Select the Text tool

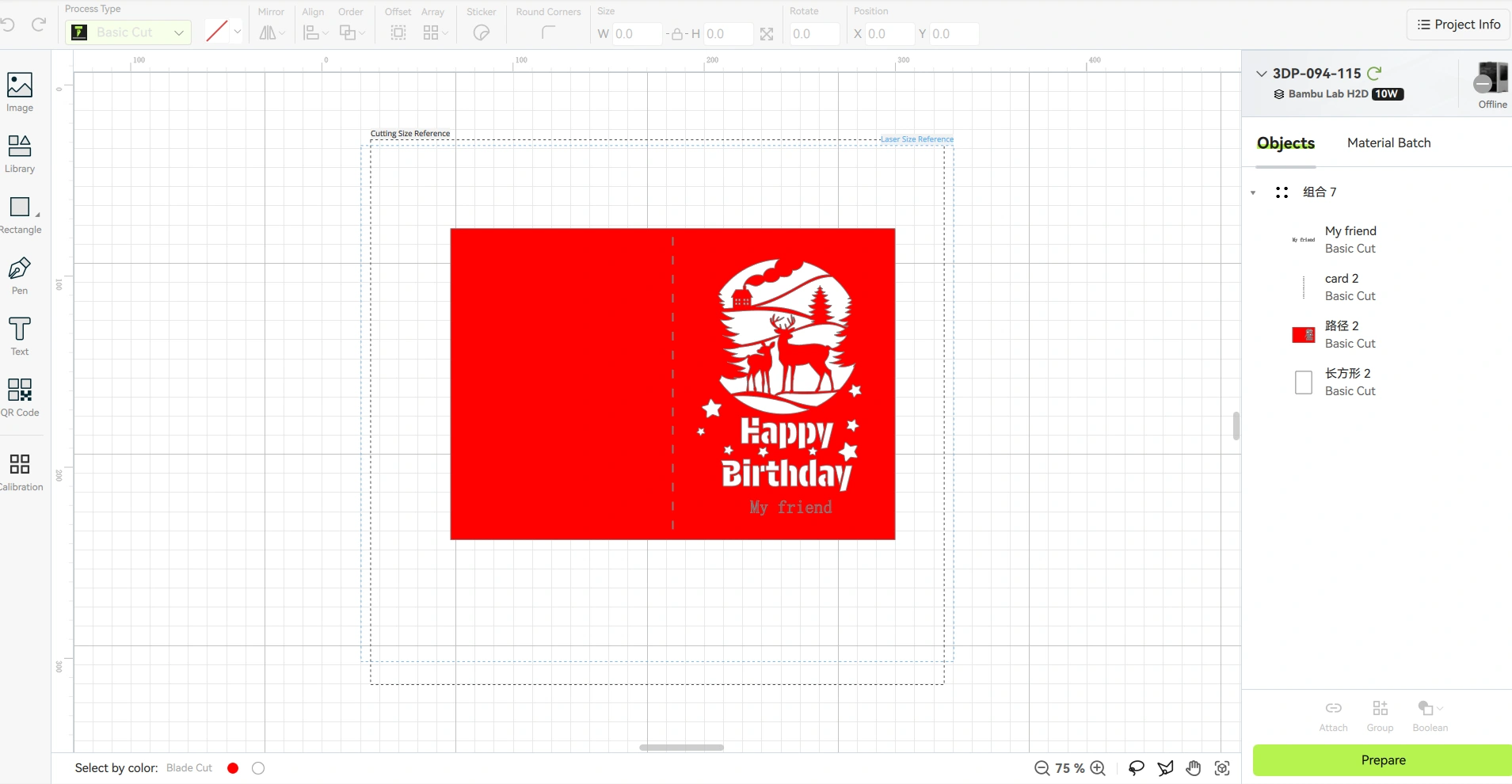tap(20, 337)
